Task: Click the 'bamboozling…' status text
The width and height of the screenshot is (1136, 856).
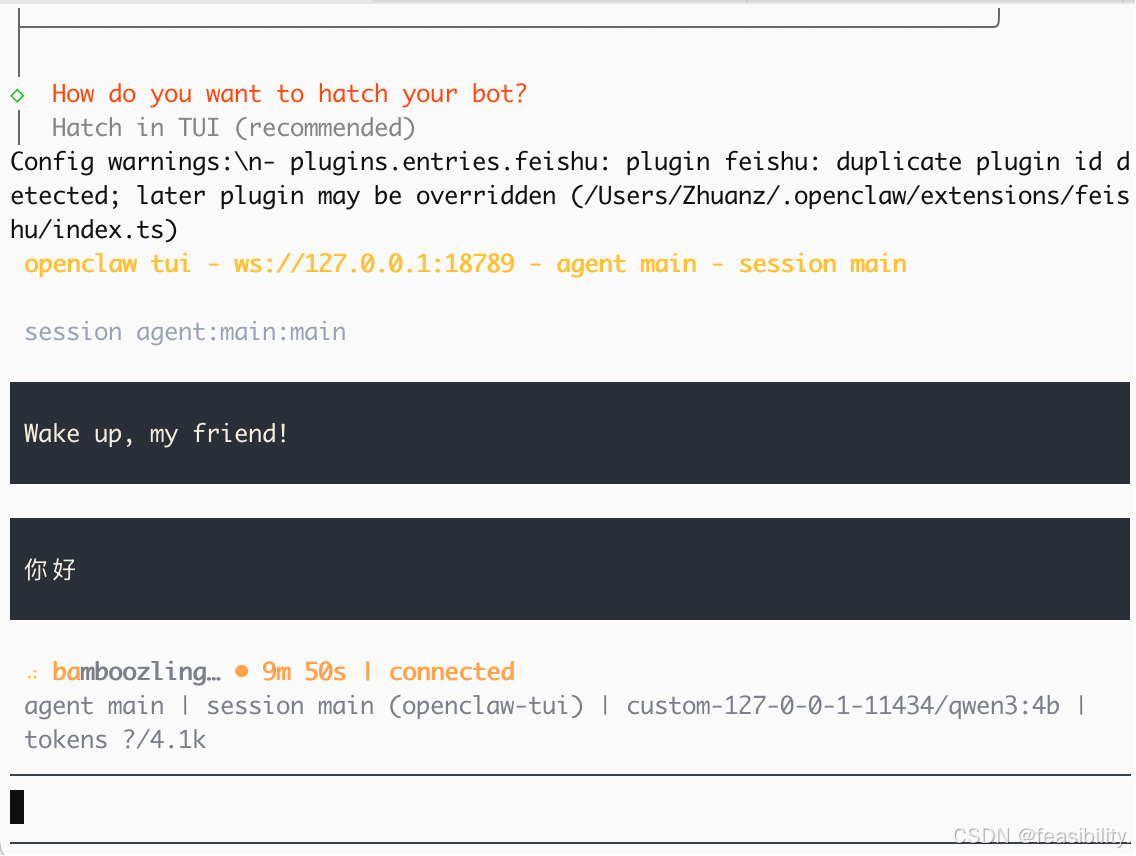Action: coord(136,672)
